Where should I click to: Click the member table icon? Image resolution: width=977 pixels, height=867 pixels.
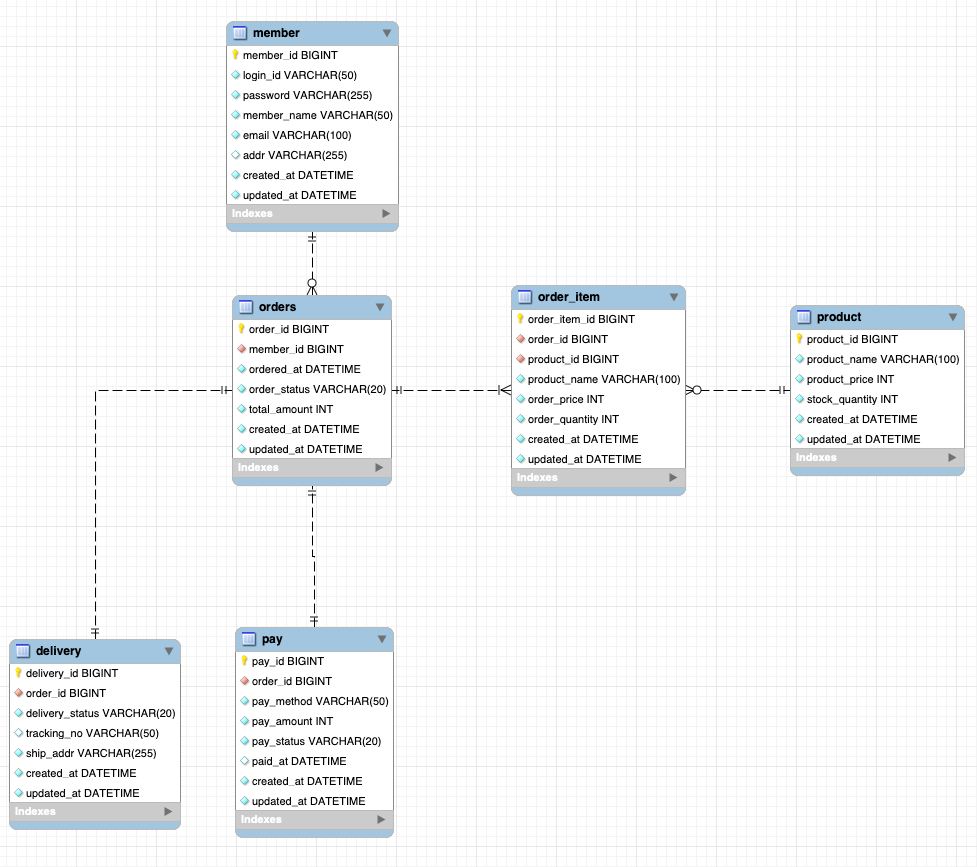(240, 33)
